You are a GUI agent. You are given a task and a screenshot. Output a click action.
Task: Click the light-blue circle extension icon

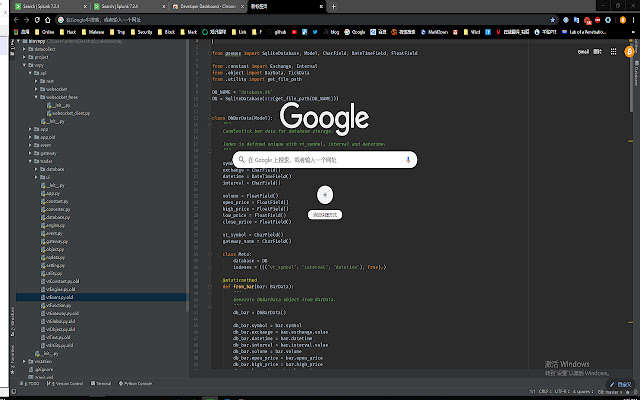[608, 20]
